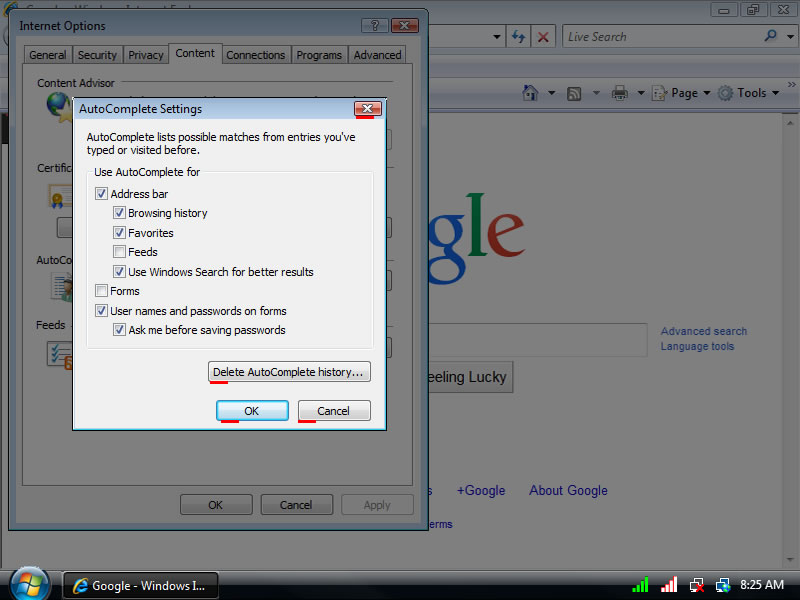Viewport: 800px width, 600px height.
Task: Click the red Stop loading icon
Action: coord(543,37)
